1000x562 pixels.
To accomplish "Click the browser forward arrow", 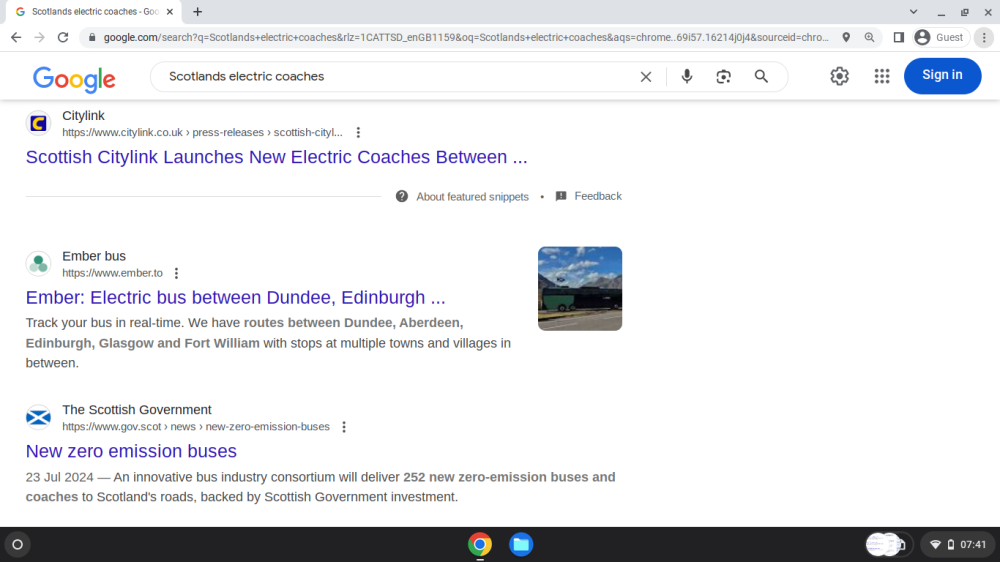I will (40, 38).
